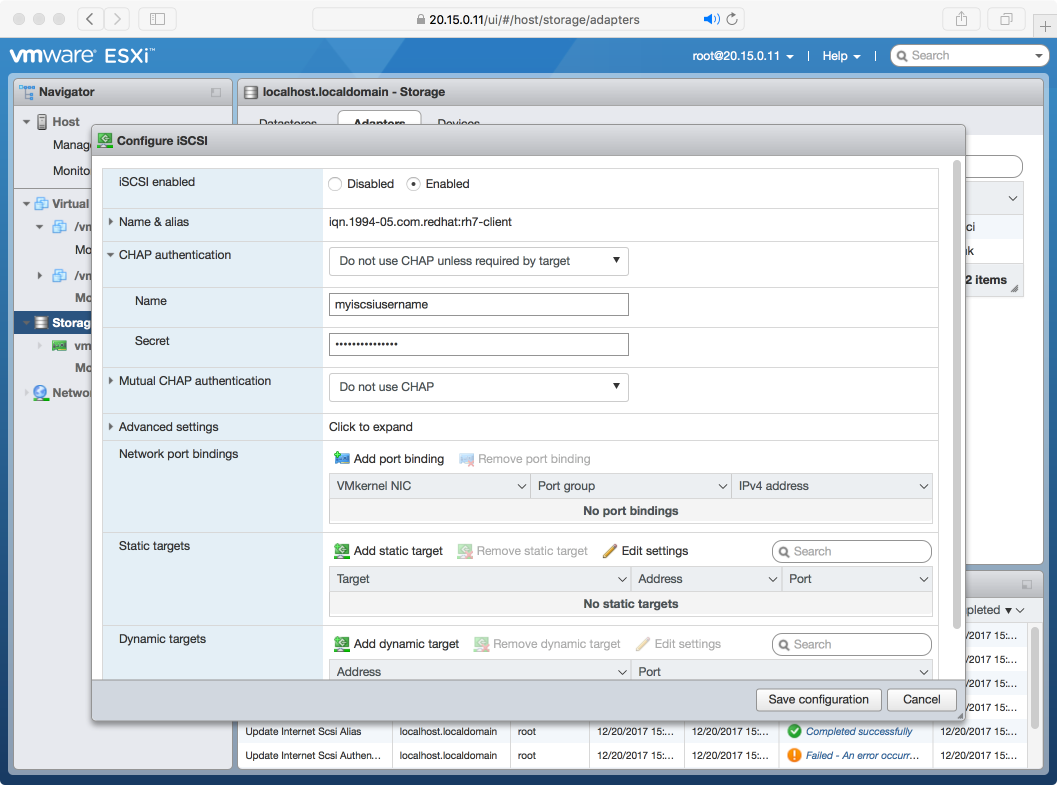Open the root@20.15.0.11 user menu

point(743,56)
